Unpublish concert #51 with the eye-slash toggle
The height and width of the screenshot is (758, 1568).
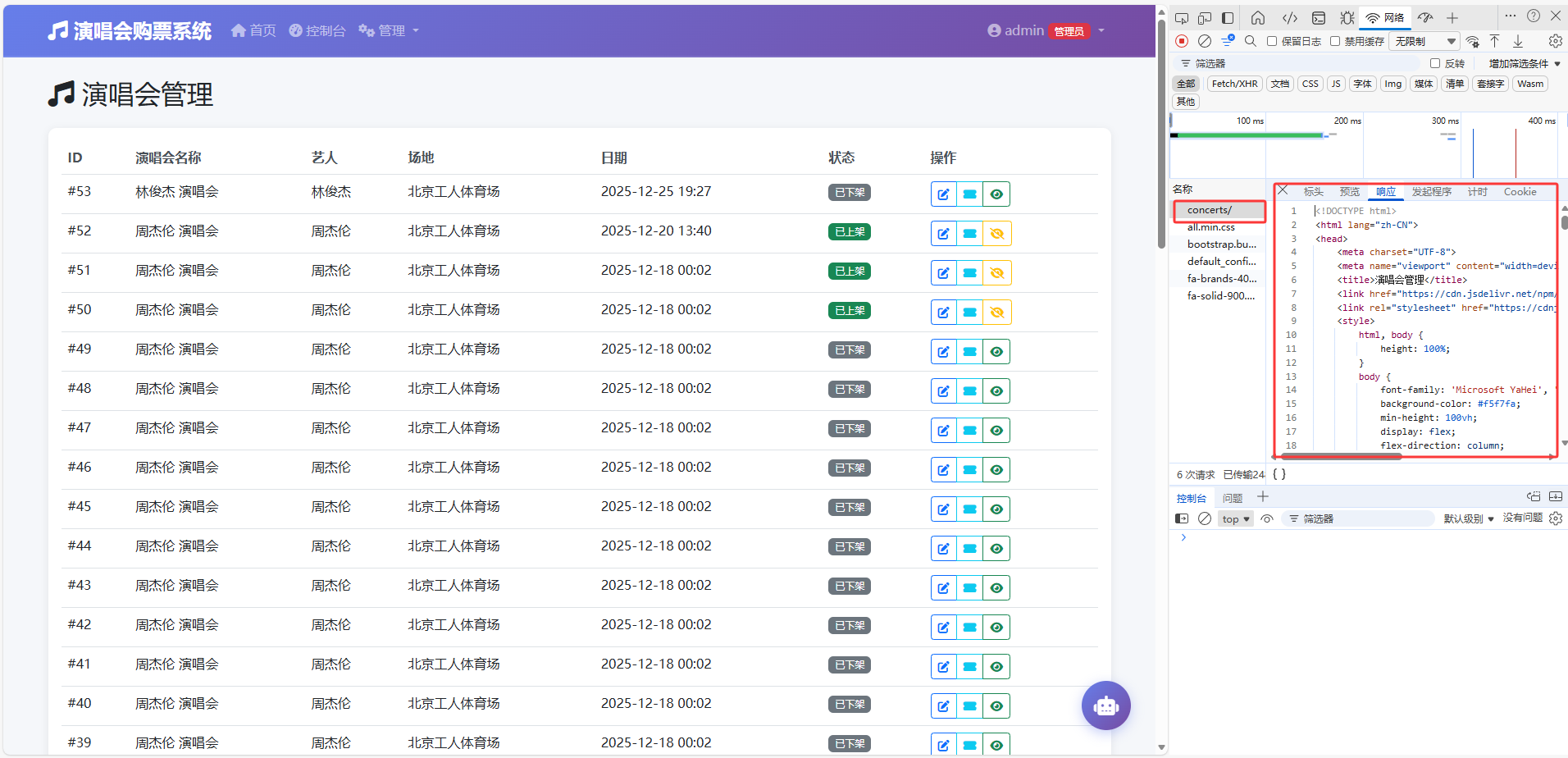point(996,273)
